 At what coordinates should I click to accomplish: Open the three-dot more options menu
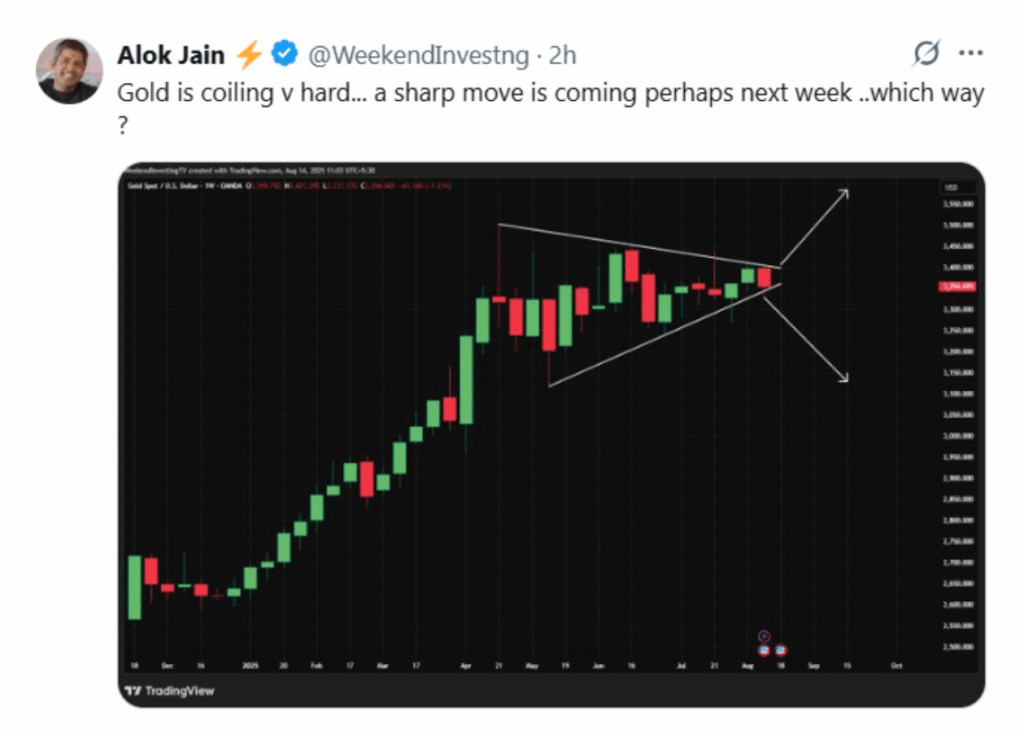coord(970,54)
